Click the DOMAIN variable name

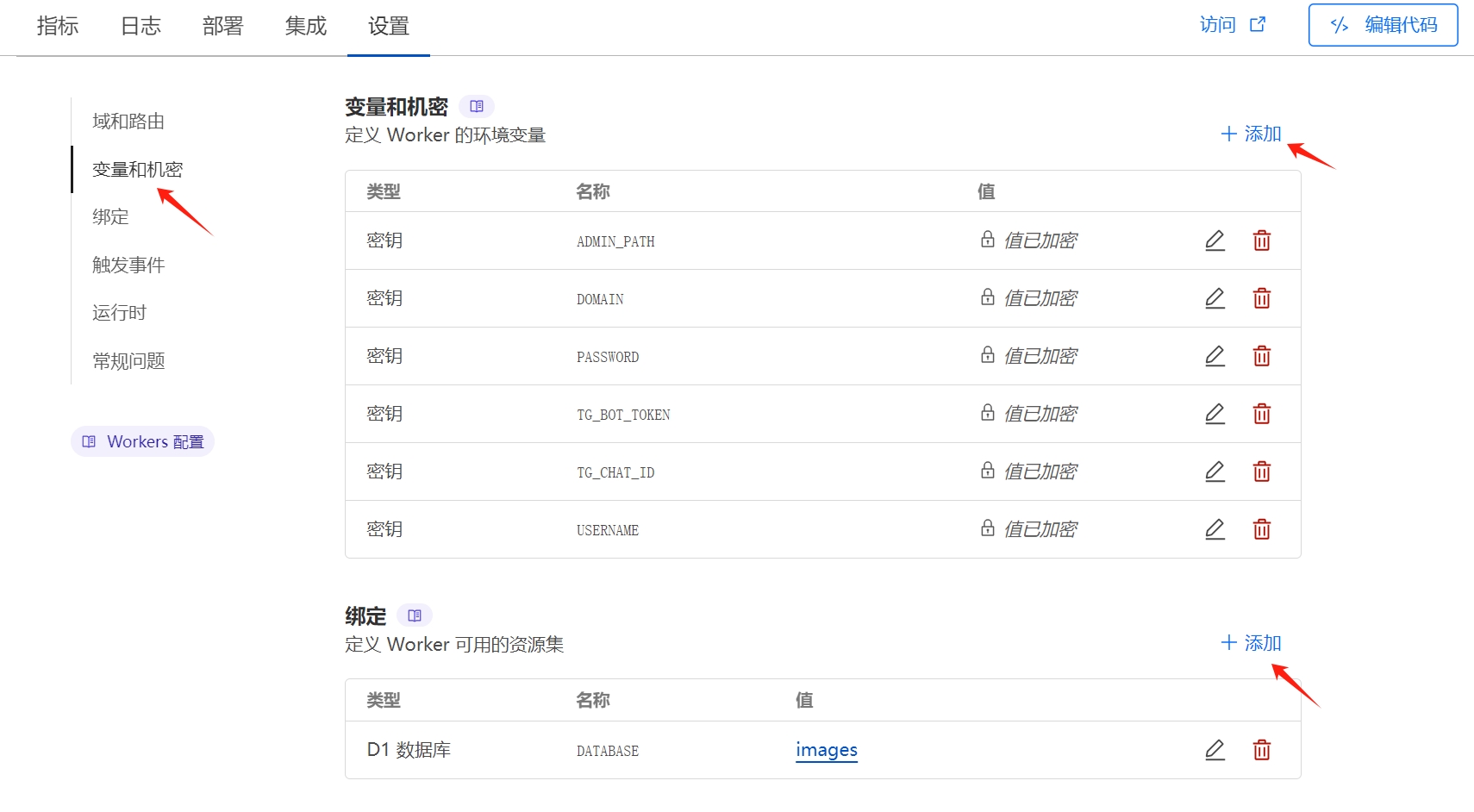coord(600,300)
